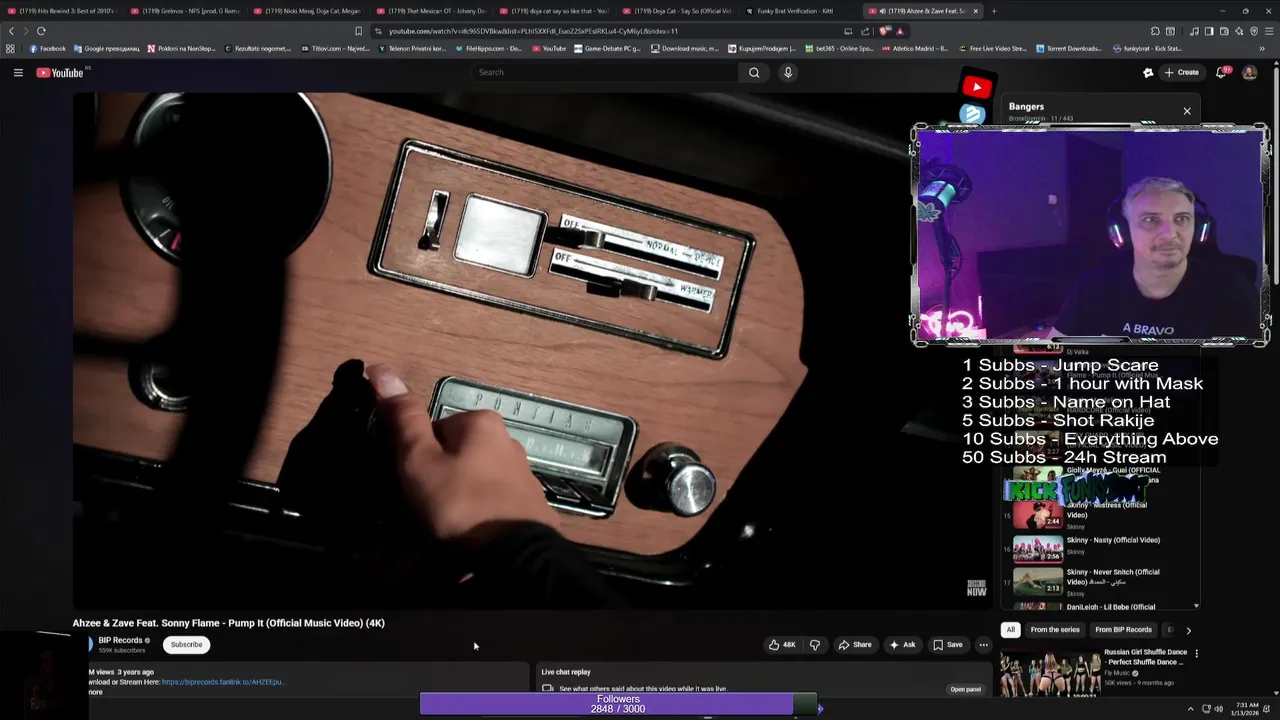Show more filter chips with right arrow
1280x720 pixels.
(x=1188, y=630)
